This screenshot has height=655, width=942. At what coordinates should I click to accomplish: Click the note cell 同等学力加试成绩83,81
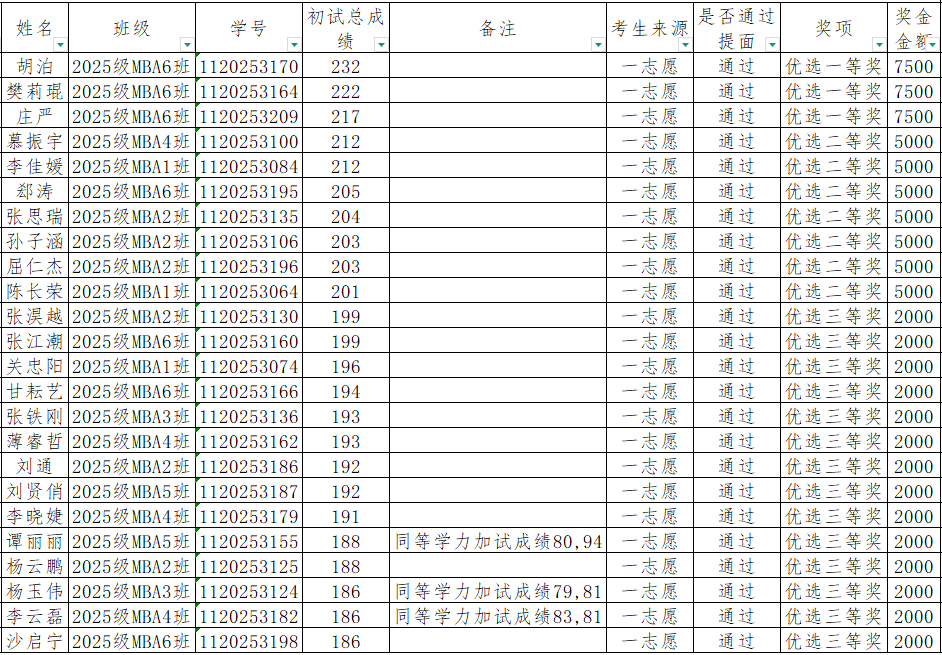pos(498,617)
